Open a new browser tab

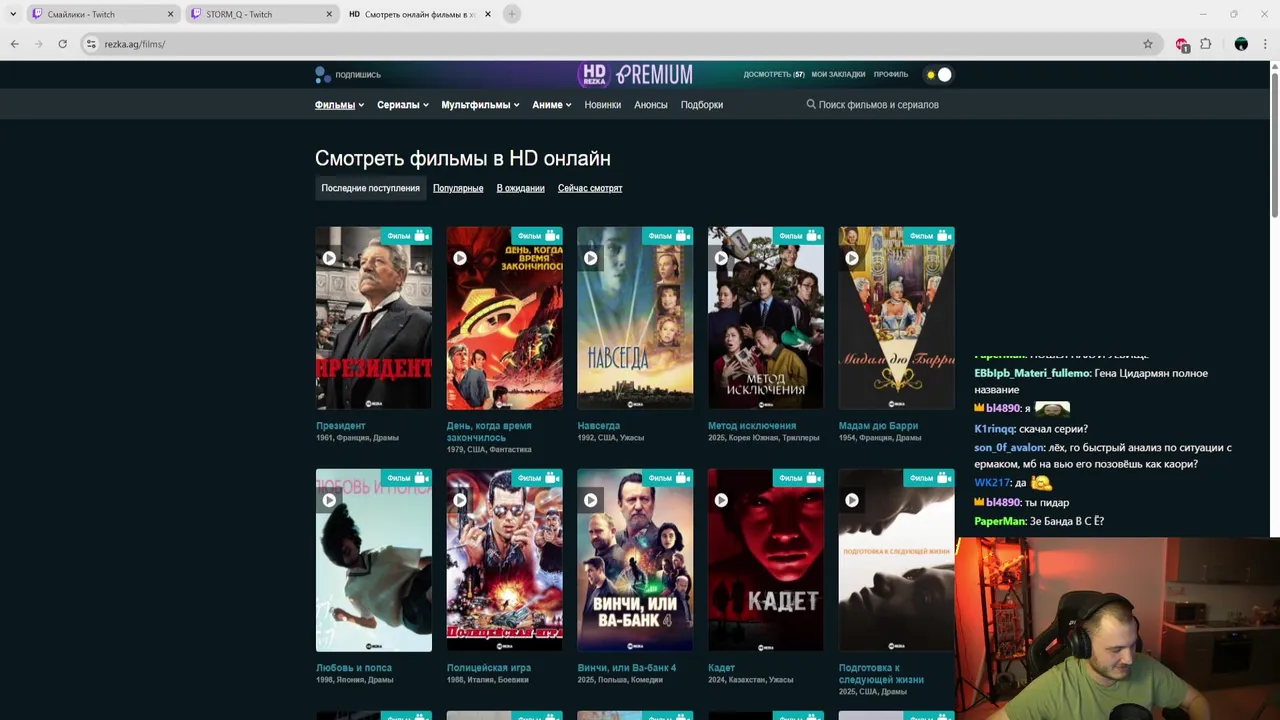[x=511, y=14]
